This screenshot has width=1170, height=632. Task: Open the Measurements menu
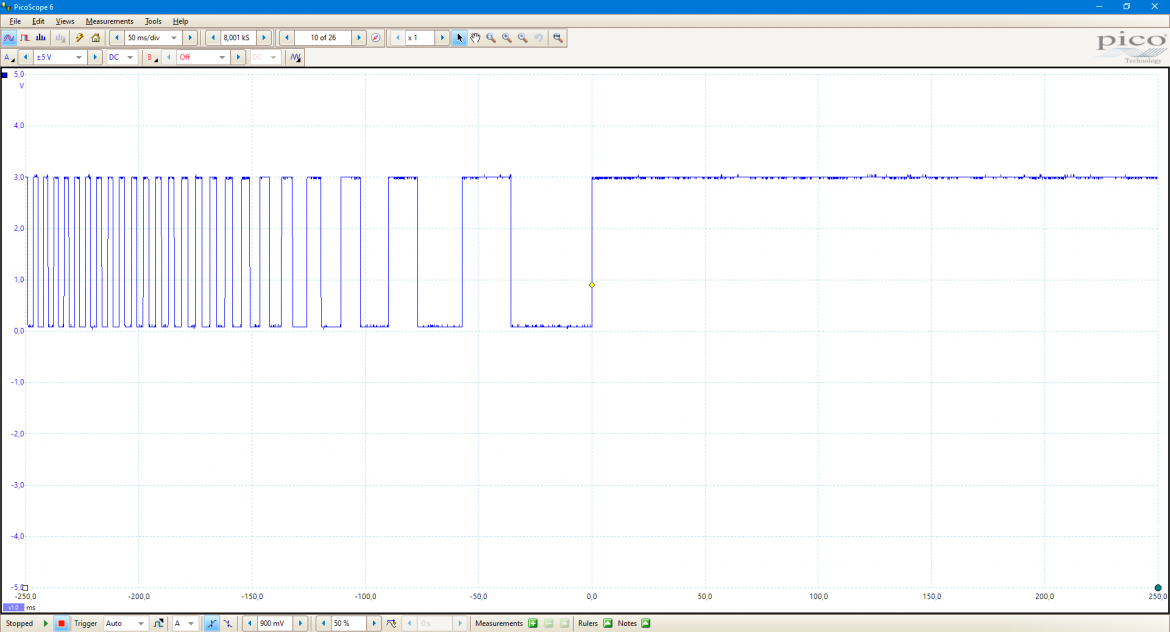pyautogui.click(x=110, y=21)
